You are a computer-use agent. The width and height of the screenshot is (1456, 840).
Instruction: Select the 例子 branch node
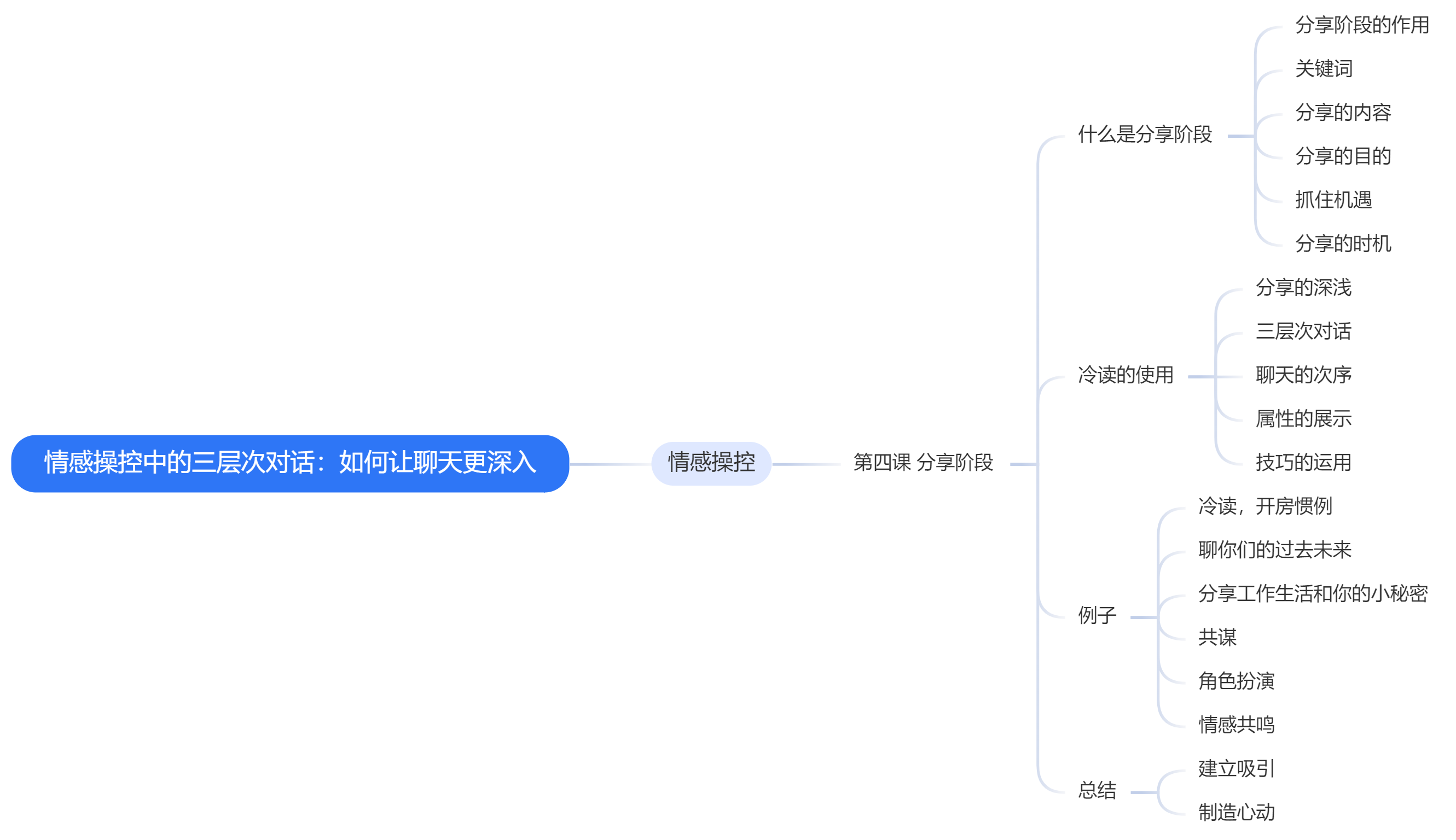pos(1097,616)
